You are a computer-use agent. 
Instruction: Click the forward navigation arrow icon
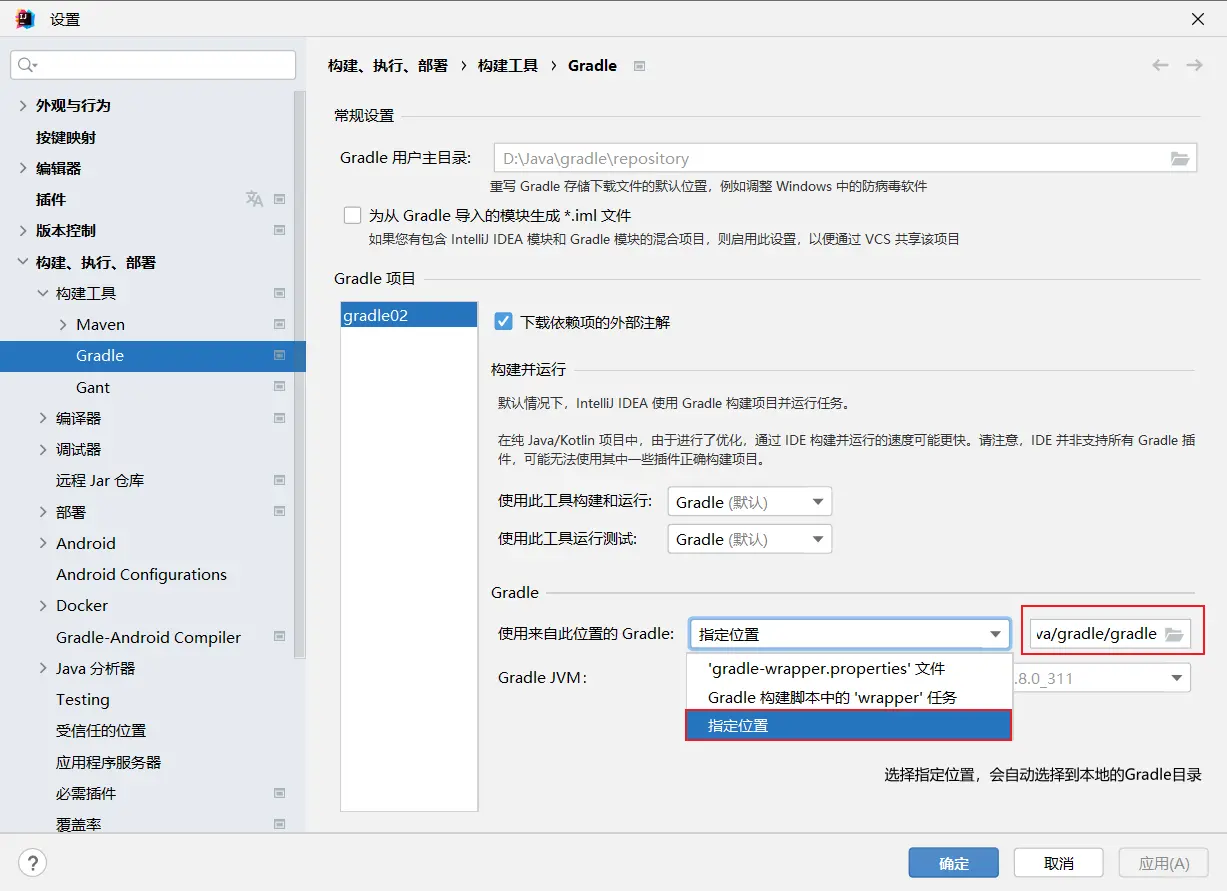[1194, 65]
